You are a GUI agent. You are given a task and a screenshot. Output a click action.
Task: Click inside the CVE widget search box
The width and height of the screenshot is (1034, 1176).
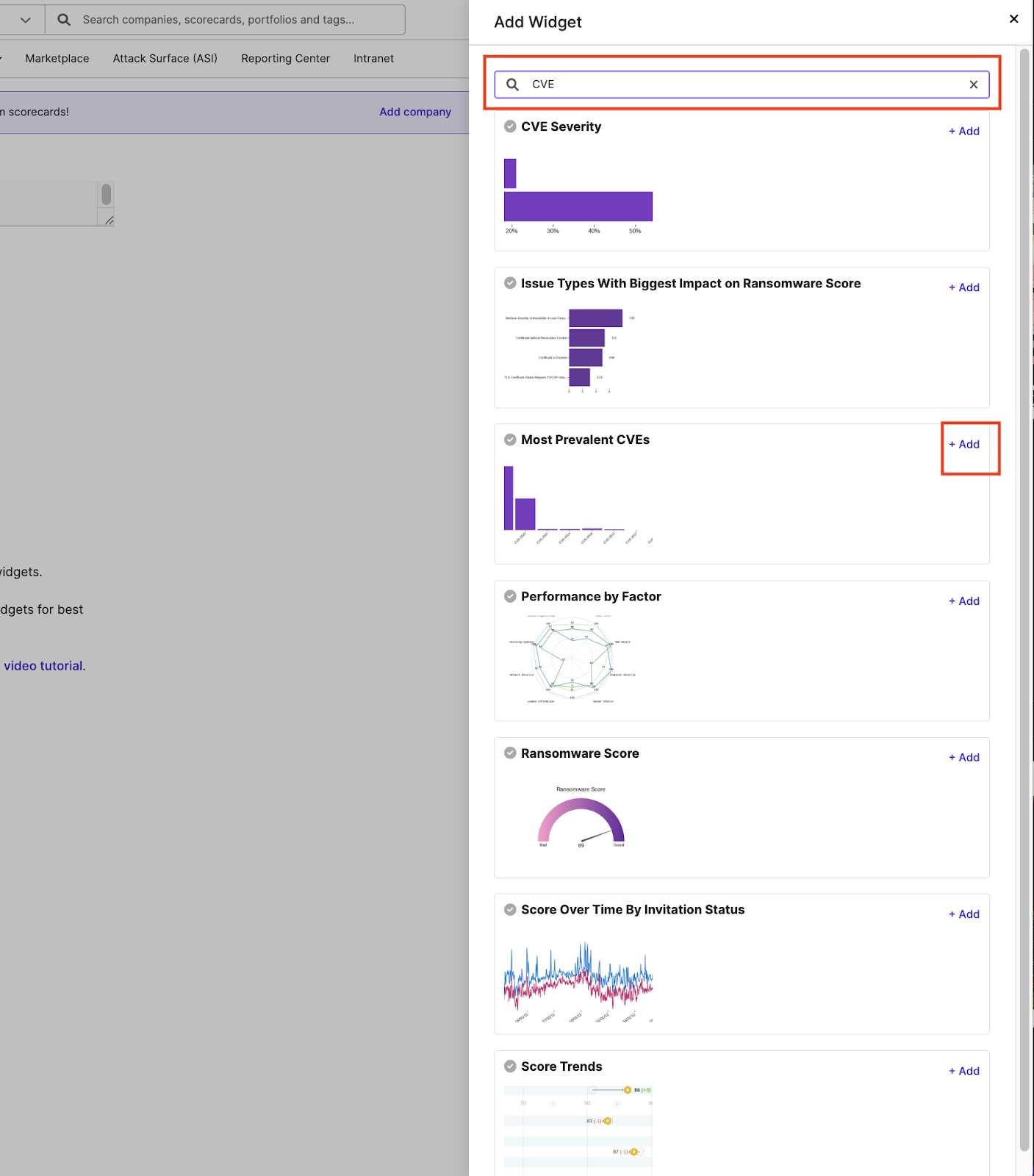(x=742, y=85)
